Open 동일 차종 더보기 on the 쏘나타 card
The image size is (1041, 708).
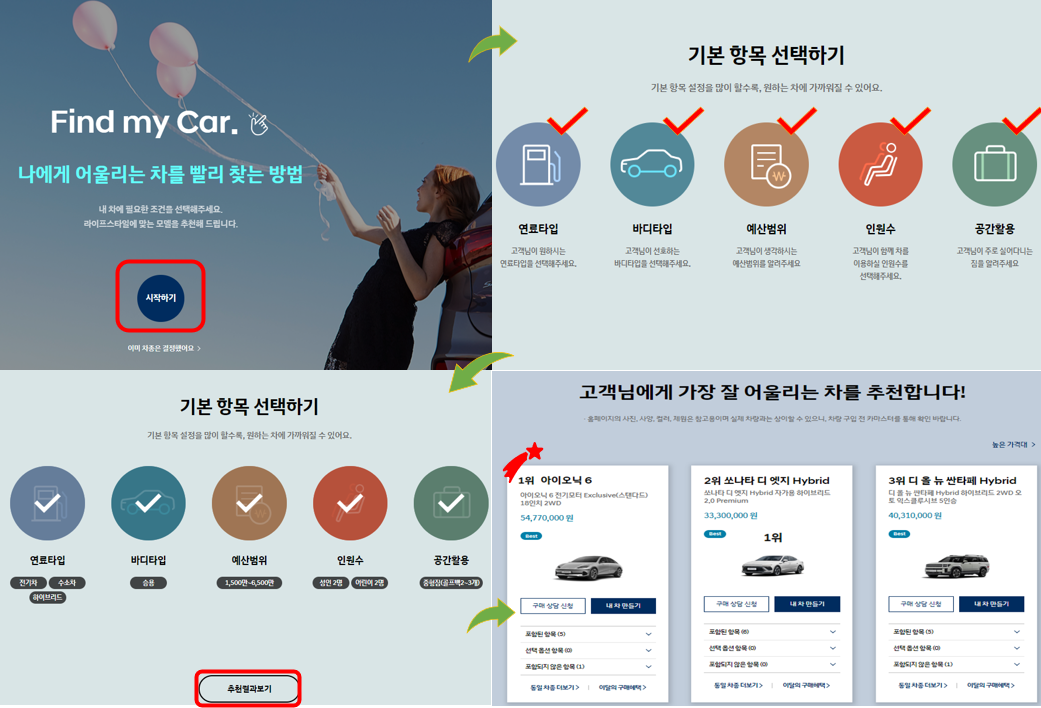pos(739,685)
